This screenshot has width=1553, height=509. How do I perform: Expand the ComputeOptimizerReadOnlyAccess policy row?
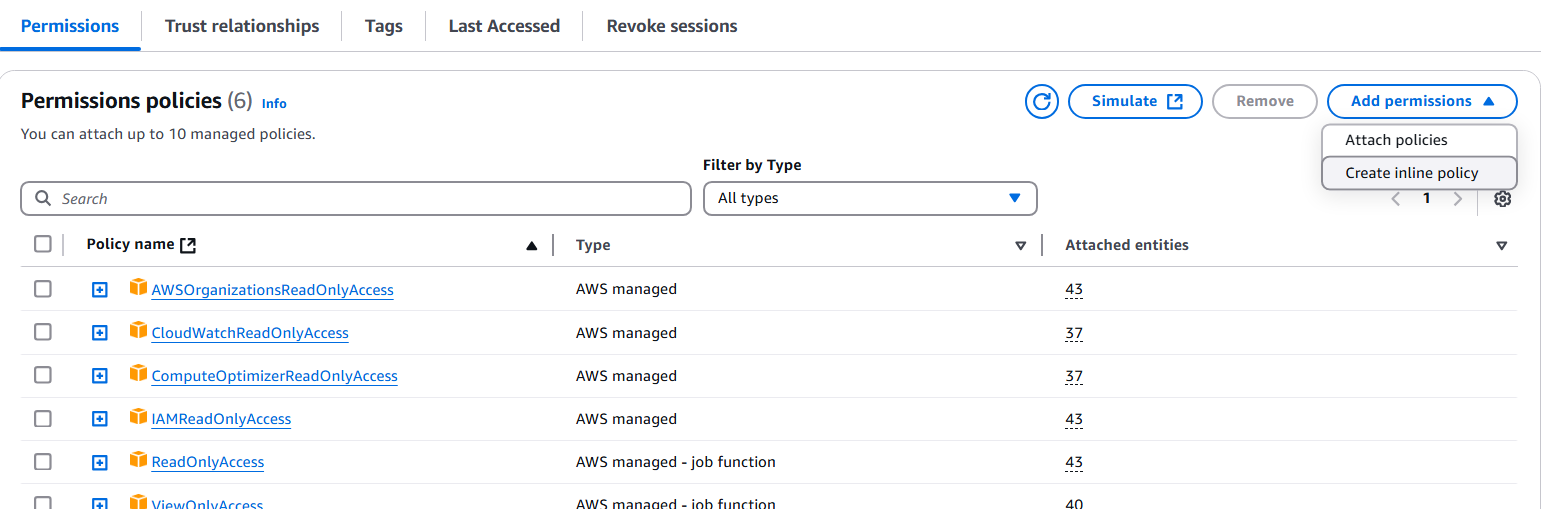pyautogui.click(x=99, y=376)
